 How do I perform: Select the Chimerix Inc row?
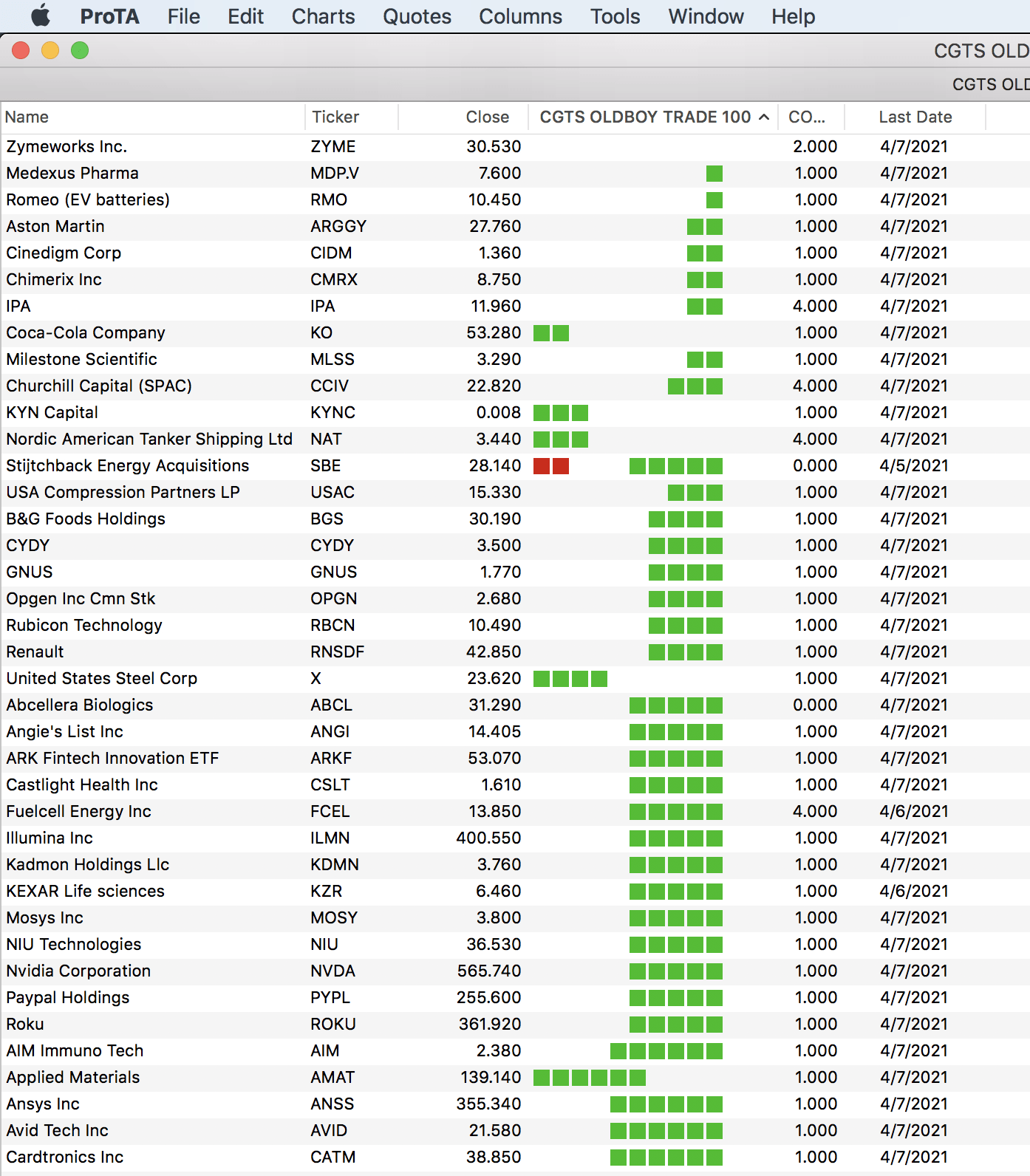pyautogui.click(x=515, y=279)
